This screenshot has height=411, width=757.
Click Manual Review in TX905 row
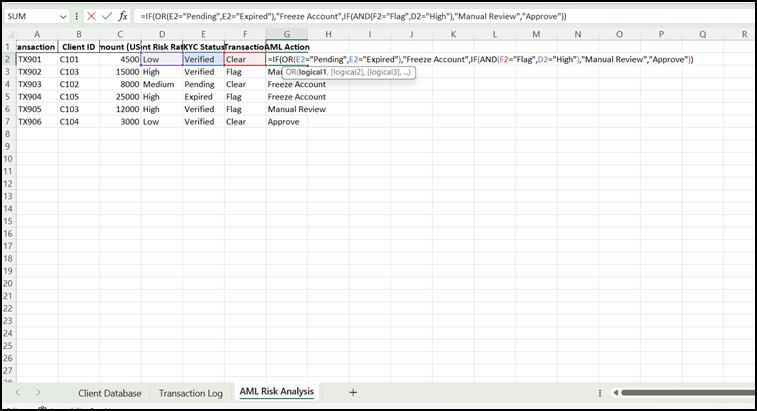[287, 109]
